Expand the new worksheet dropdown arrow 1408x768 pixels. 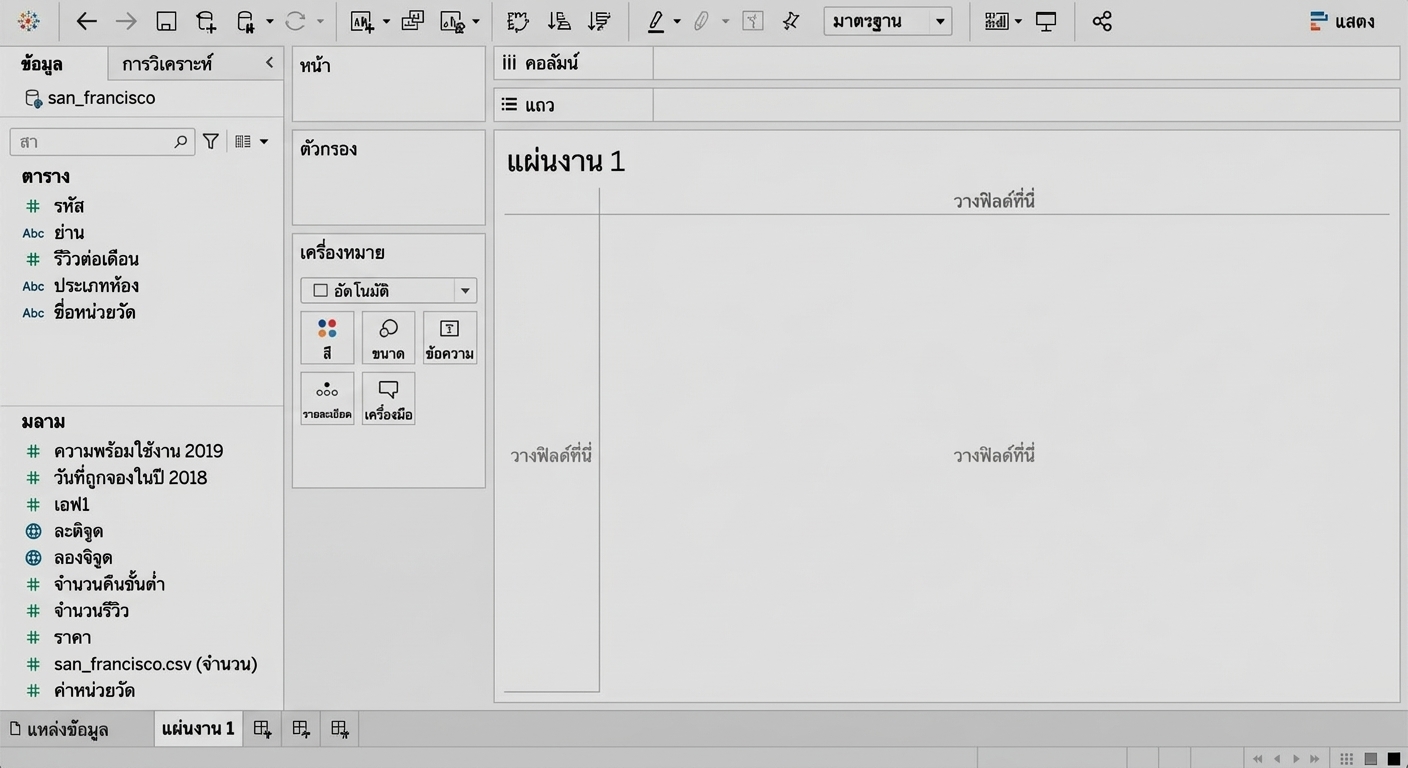(386, 21)
